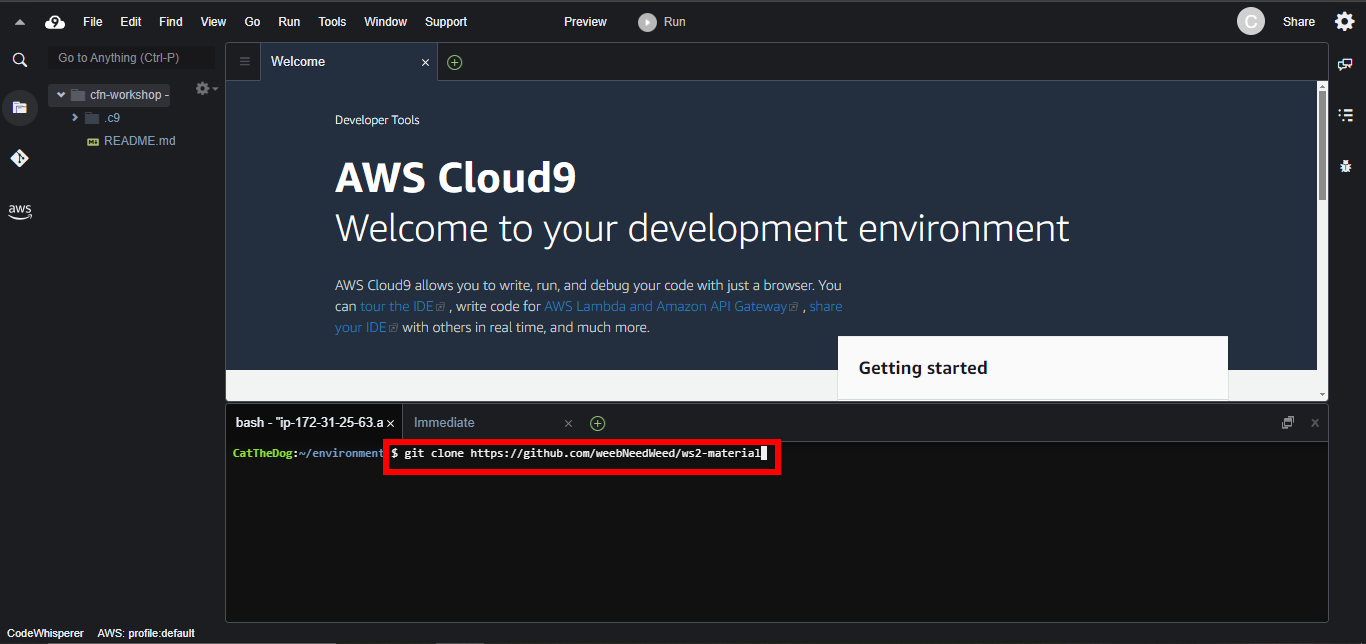This screenshot has width=1366, height=644.
Task: Click the Share button
Action: [1298, 21]
